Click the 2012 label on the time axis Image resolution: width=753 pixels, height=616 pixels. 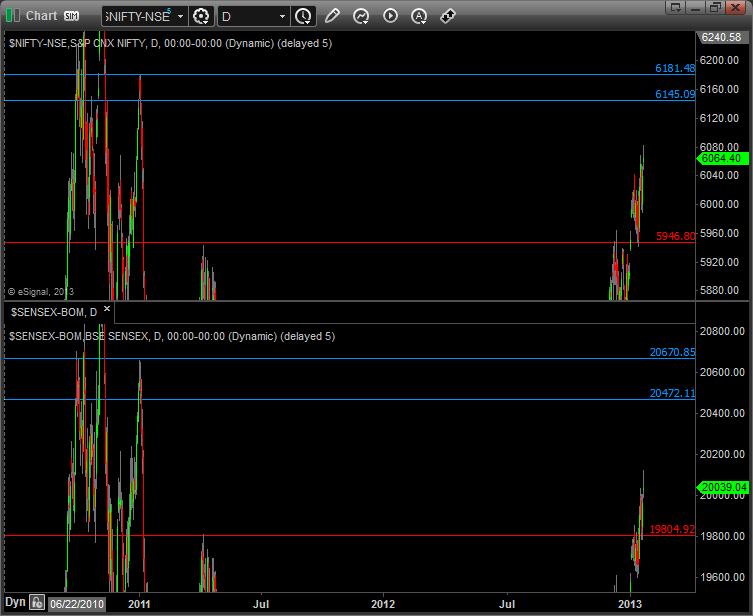click(x=383, y=604)
